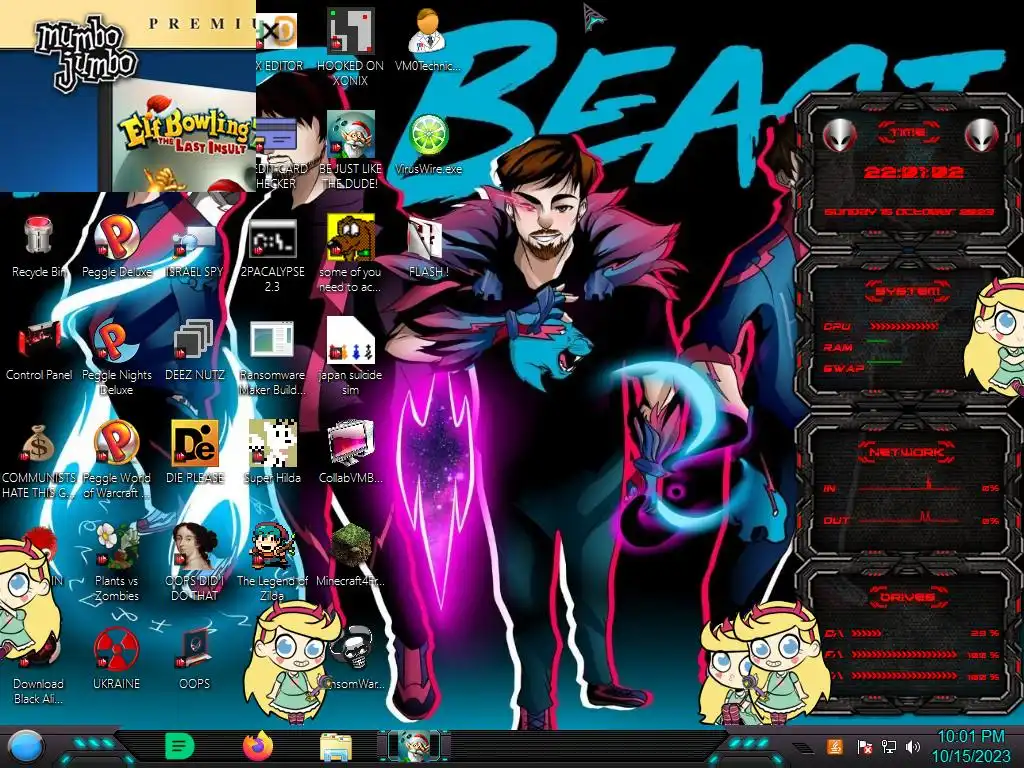Click the F:\ drive usage bar
Screen dimensions: 1024x768
click(904, 654)
